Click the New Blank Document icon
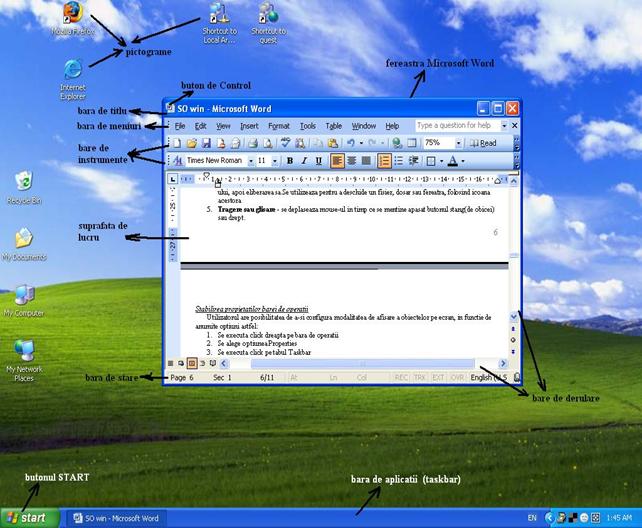The width and height of the screenshot is (642, 528). click(177, 144)
